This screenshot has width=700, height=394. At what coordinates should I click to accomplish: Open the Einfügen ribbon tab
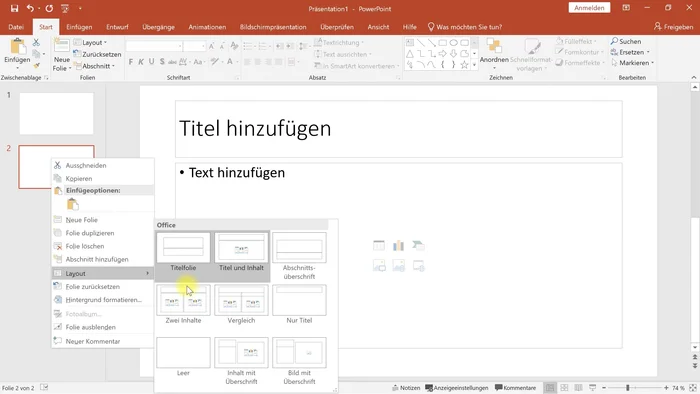[79, 27]
